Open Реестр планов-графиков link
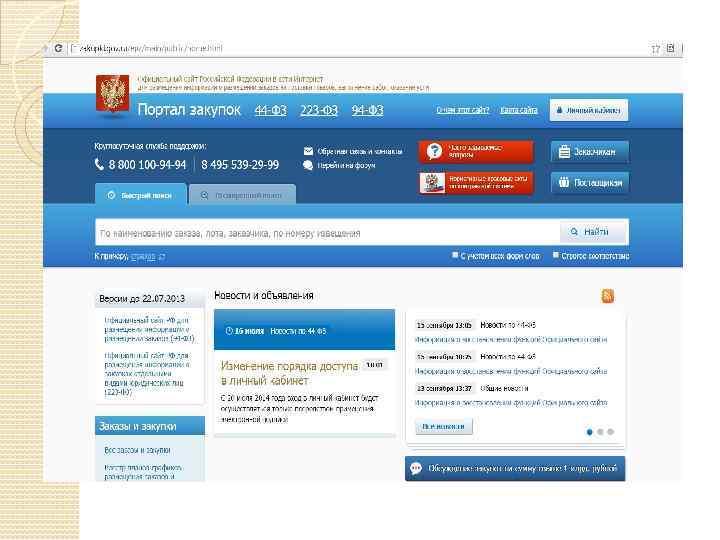Image resolution: width=720 pixels, height=540 pixels. [x=143, y=472]
